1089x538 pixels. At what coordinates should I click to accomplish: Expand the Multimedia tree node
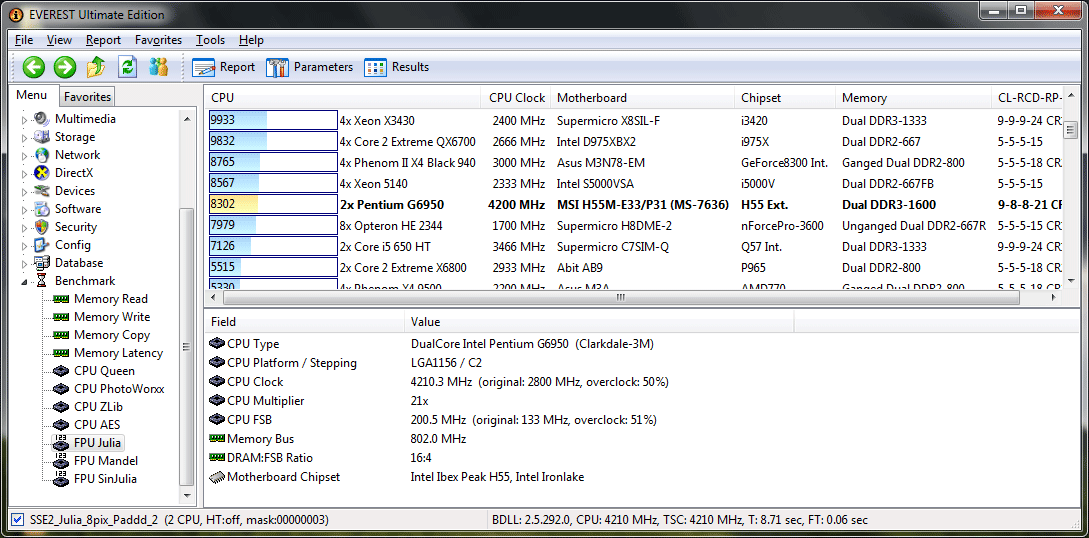point(25,119)
